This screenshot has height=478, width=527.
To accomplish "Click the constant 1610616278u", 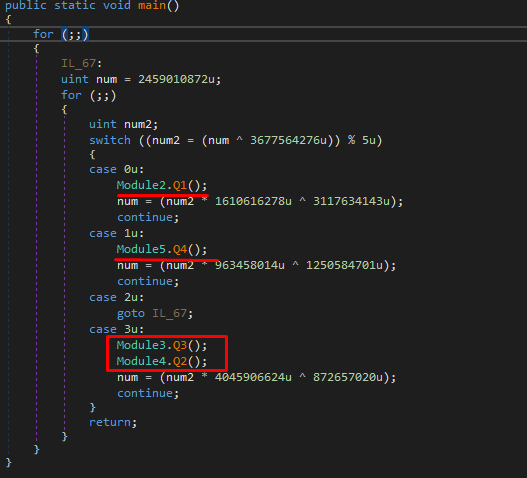I will click(x=253, y=201).
